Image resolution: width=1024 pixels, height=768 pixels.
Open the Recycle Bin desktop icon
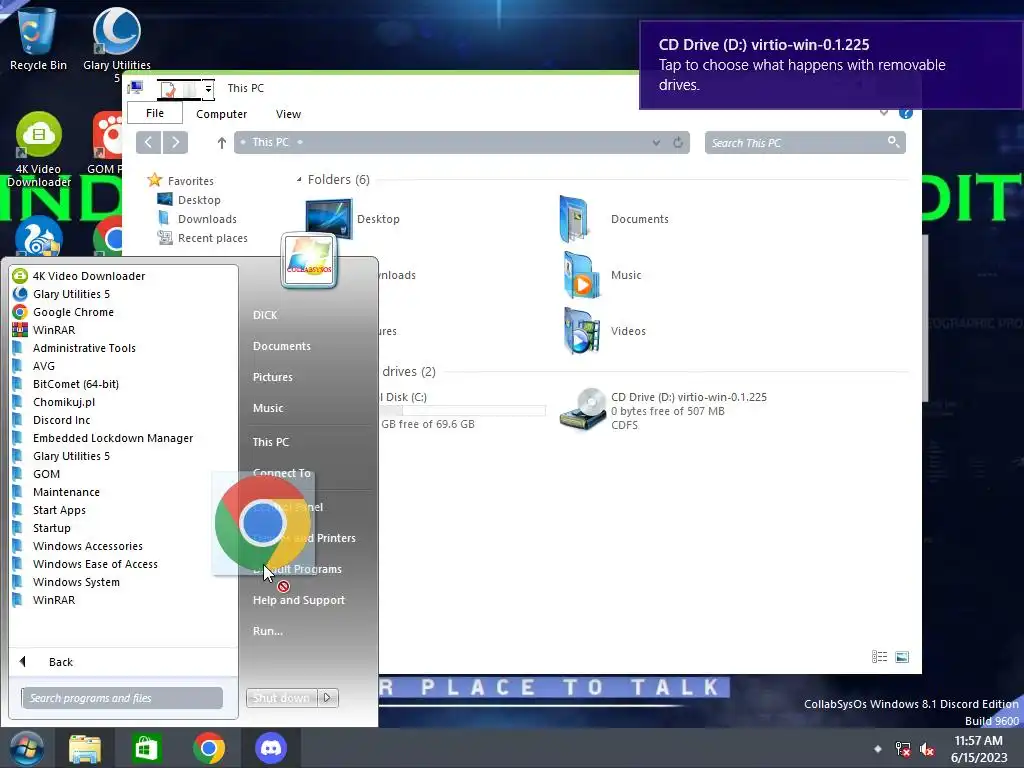pos(38,37)
